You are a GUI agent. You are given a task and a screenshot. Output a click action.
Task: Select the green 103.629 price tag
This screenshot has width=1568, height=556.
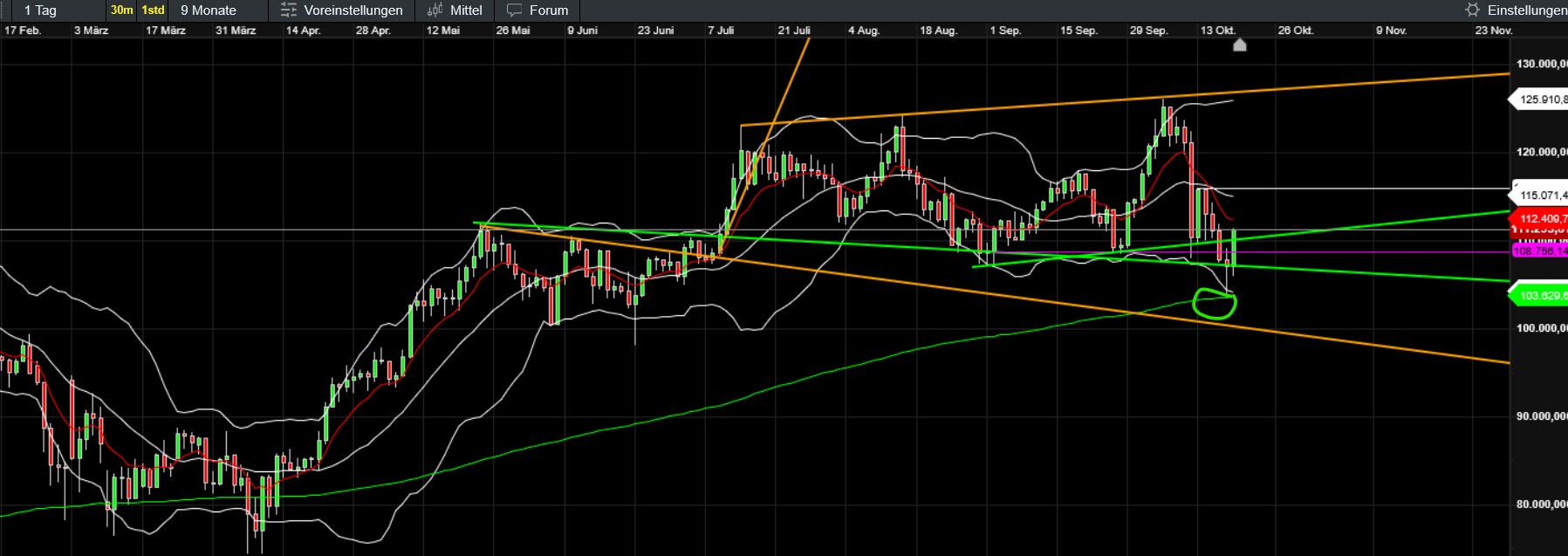click(1541, 296)
